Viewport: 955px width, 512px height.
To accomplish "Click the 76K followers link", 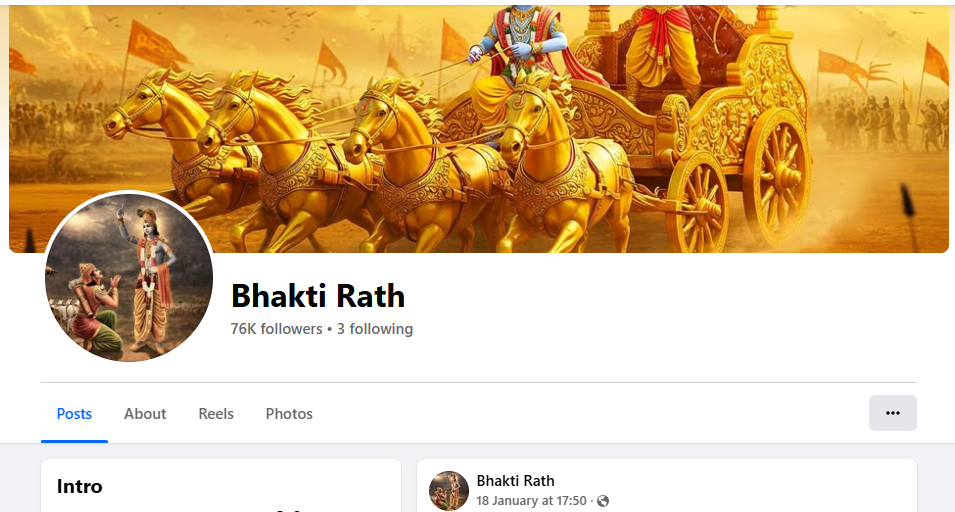I will click(277, 329).
